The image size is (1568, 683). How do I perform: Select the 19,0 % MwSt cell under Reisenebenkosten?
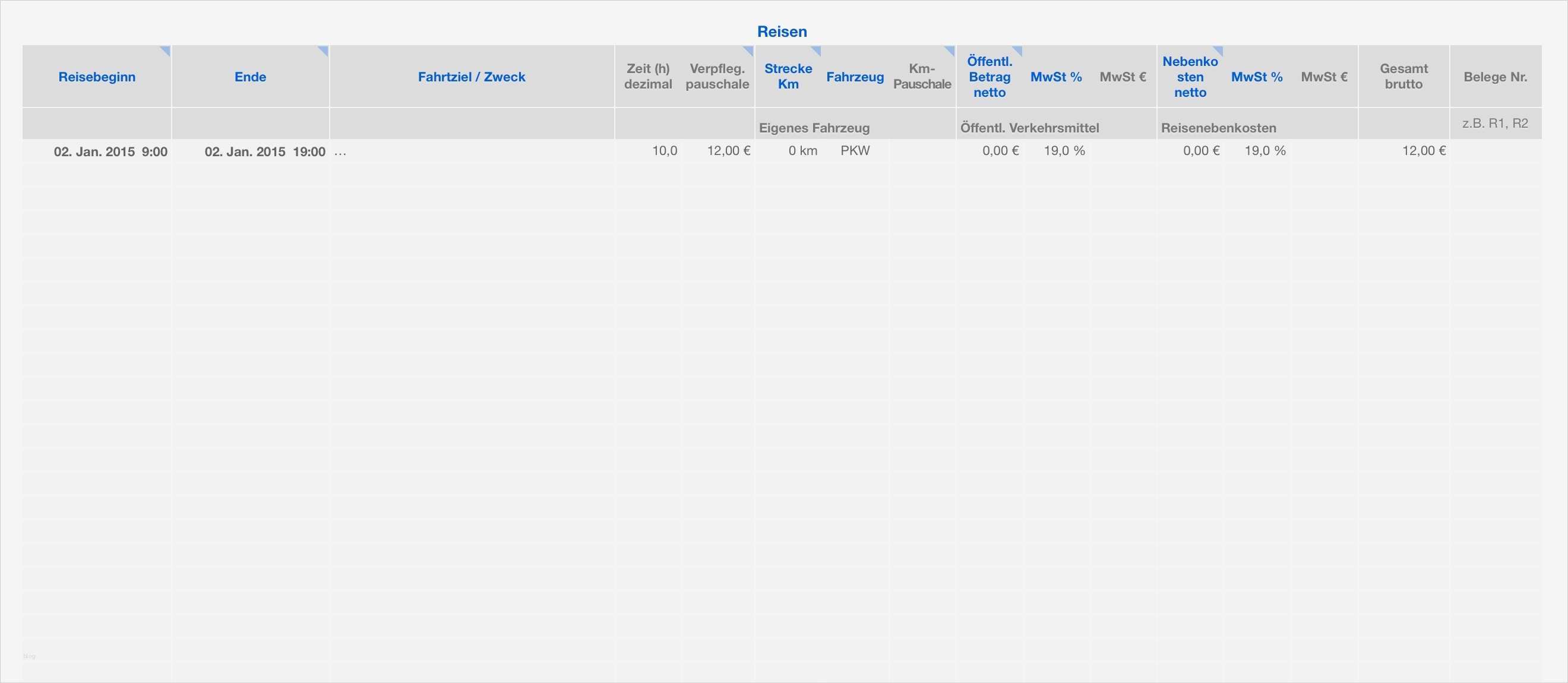[1264, 151]
